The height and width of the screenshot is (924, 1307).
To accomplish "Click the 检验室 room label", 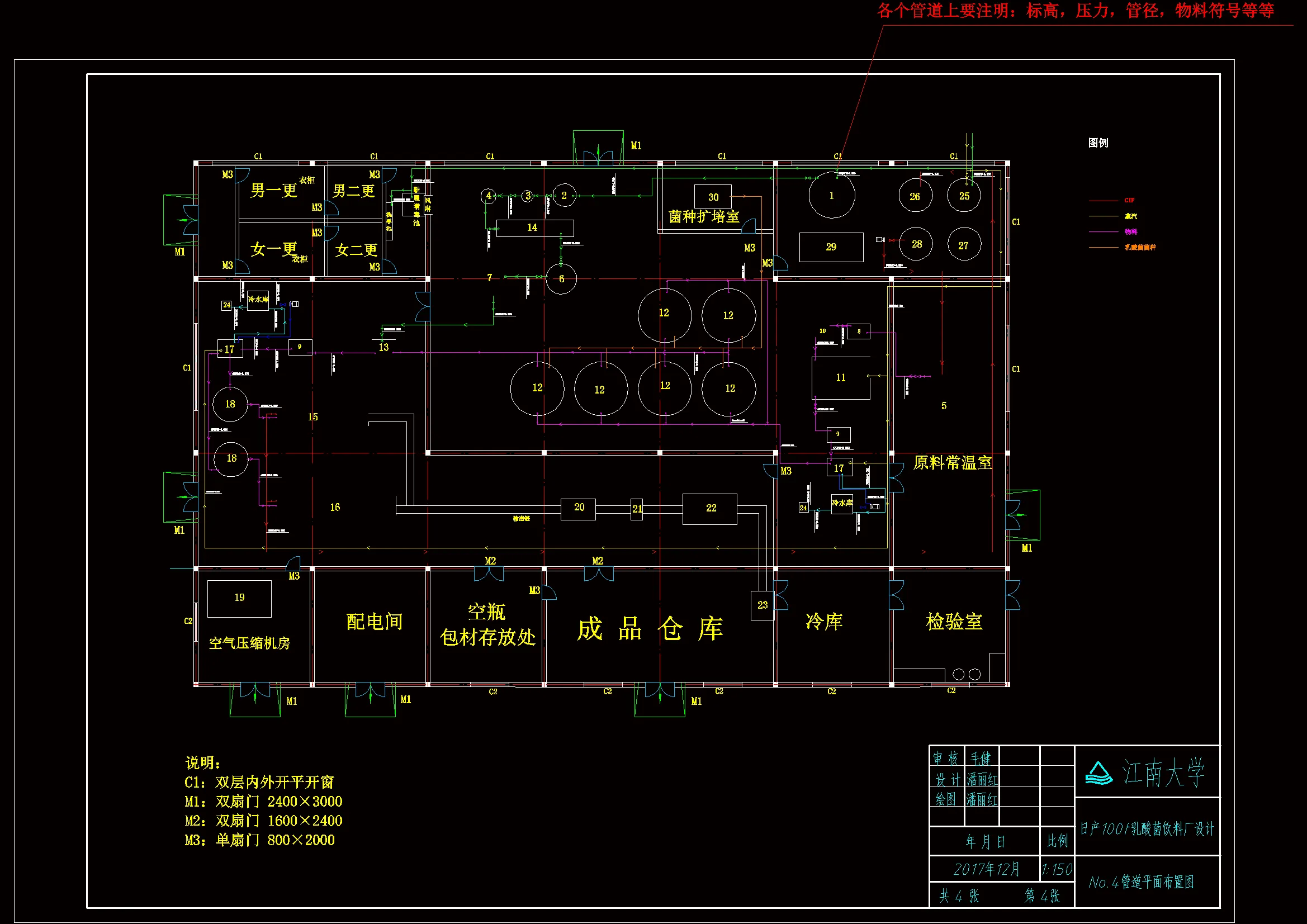I will point(954,622).
